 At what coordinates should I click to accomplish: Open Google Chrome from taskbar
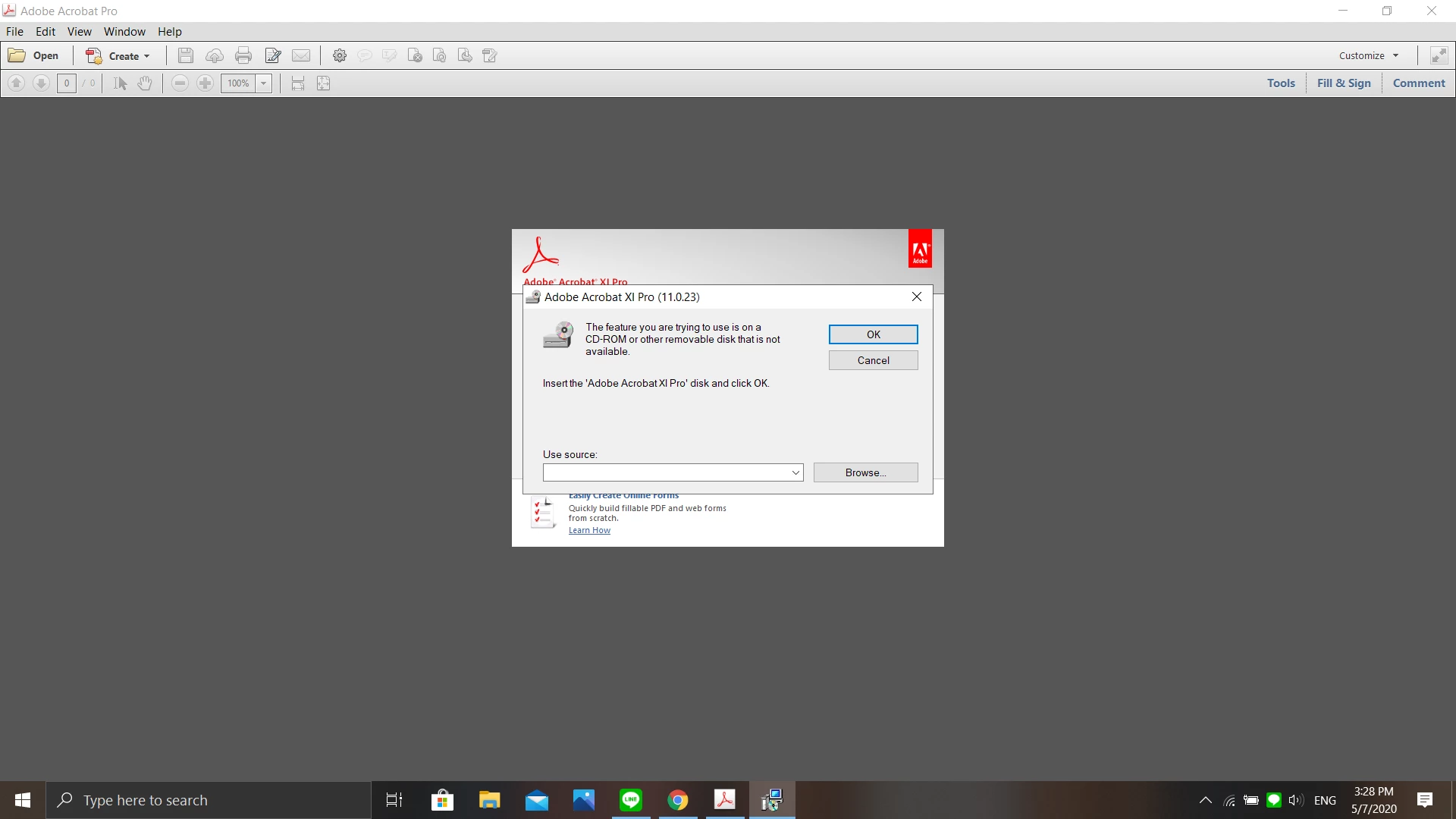pos(678,800)
